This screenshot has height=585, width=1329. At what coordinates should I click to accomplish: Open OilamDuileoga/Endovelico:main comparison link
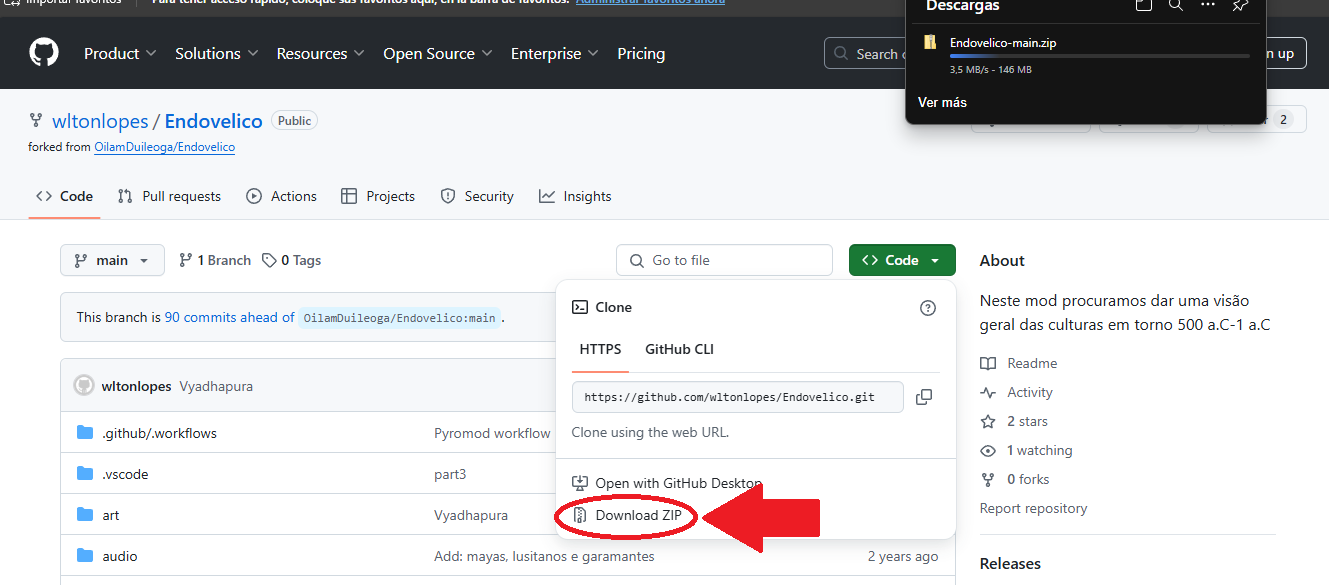pyautogui.click(x=399, y=318)
